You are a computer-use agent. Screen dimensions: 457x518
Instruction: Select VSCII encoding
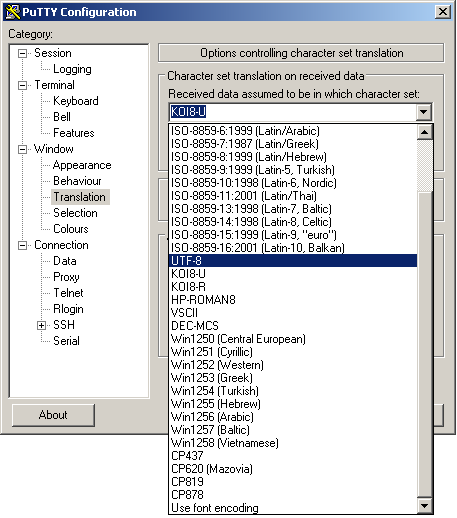tap(293, 313)
